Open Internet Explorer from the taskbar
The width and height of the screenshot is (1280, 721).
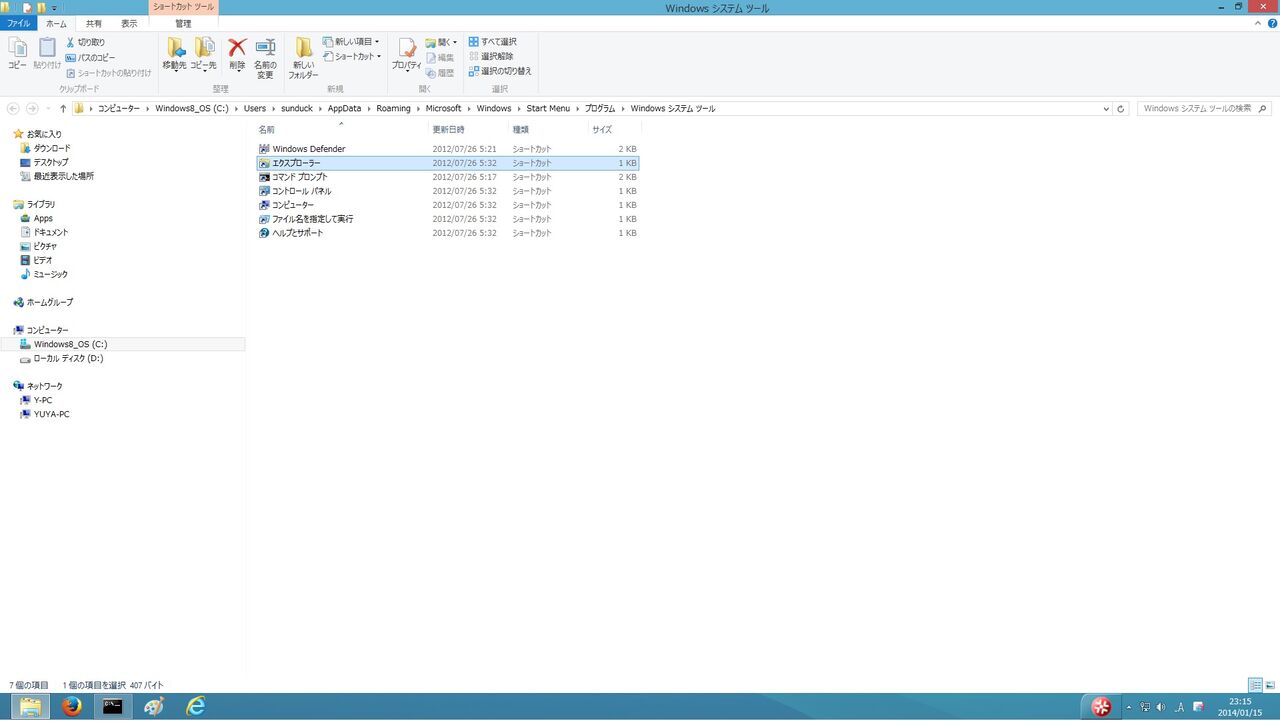[196, 707]
